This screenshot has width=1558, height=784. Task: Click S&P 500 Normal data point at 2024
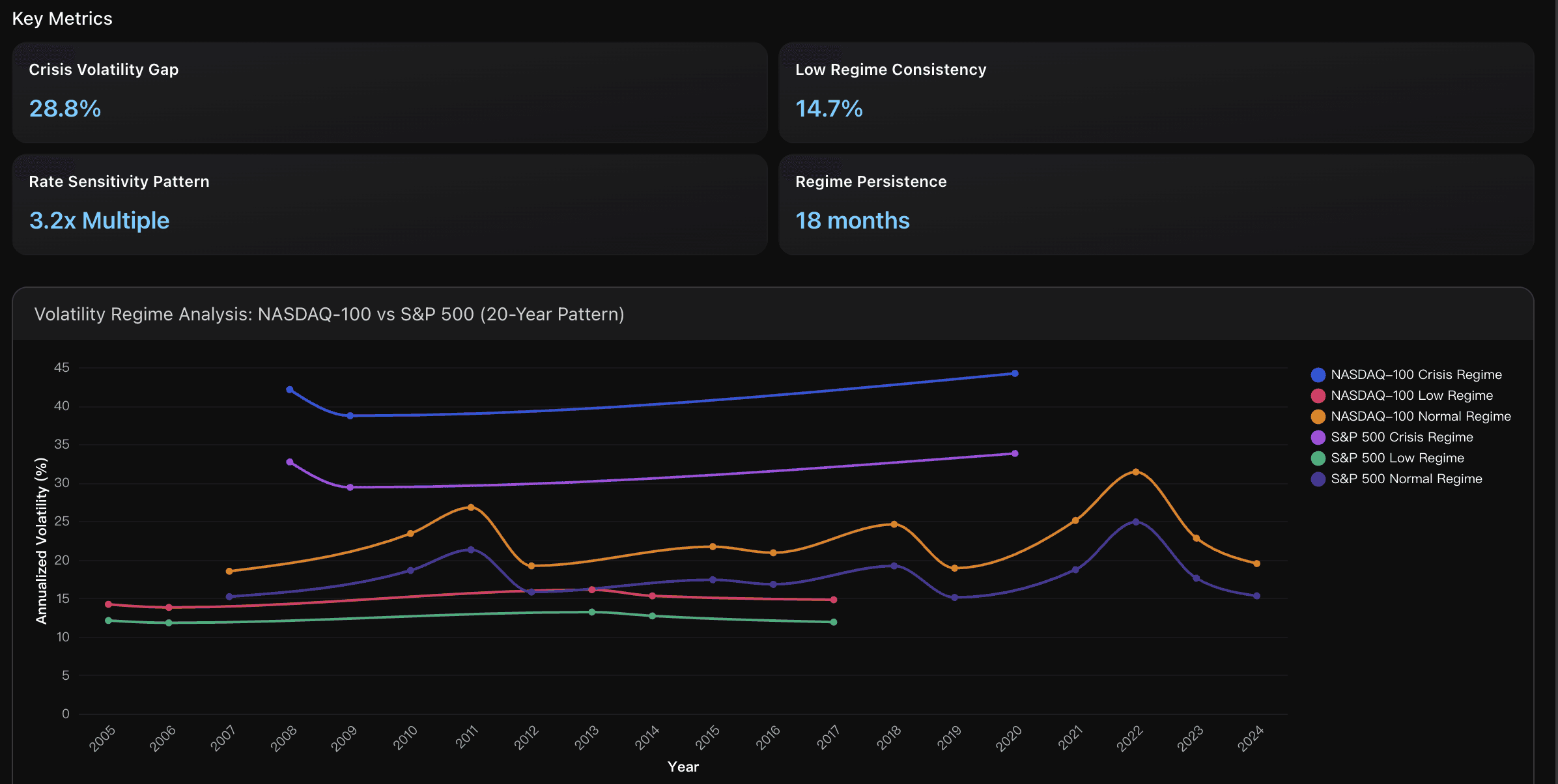point(1256,596)
